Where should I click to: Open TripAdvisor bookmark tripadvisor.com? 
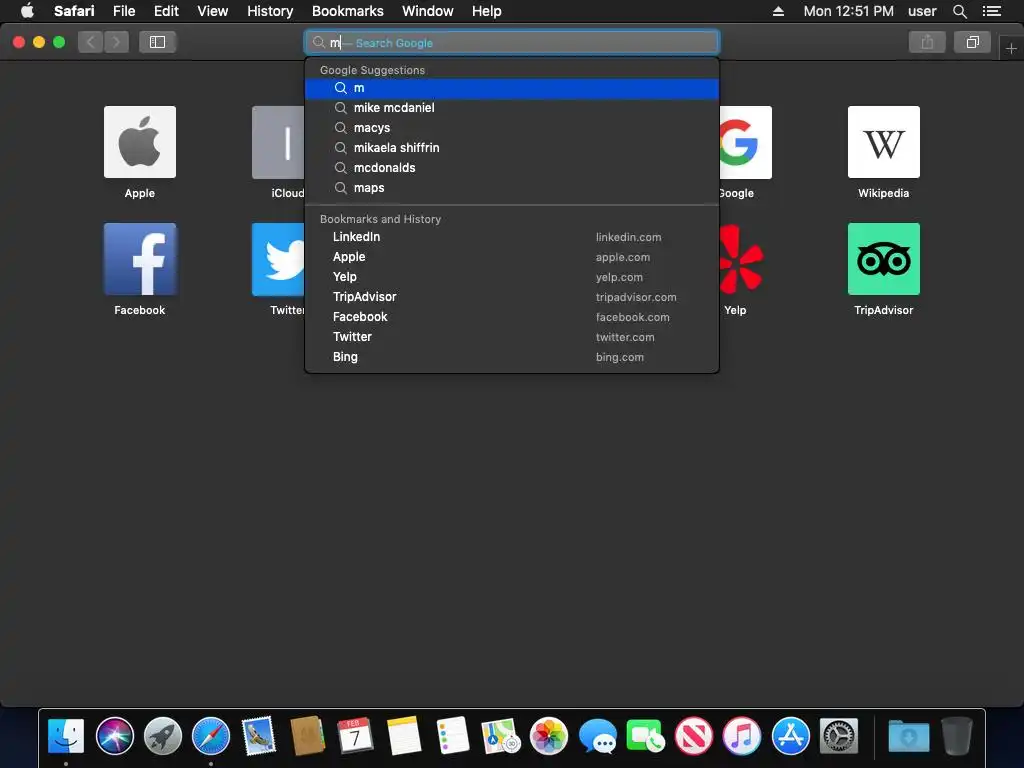coord(512,297)
